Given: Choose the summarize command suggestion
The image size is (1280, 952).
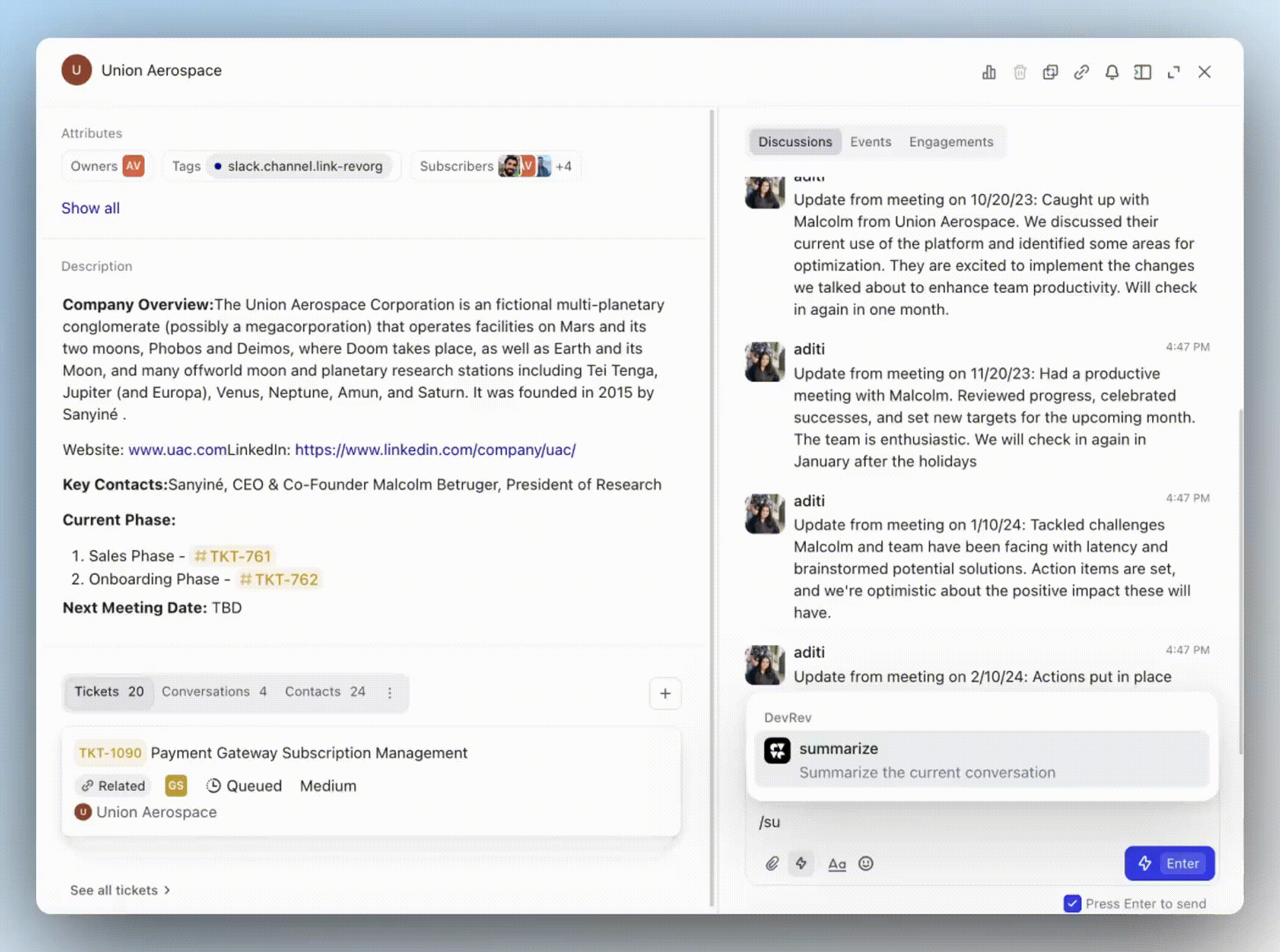Looking at the screenshot, I should click(x=981, y=760).
